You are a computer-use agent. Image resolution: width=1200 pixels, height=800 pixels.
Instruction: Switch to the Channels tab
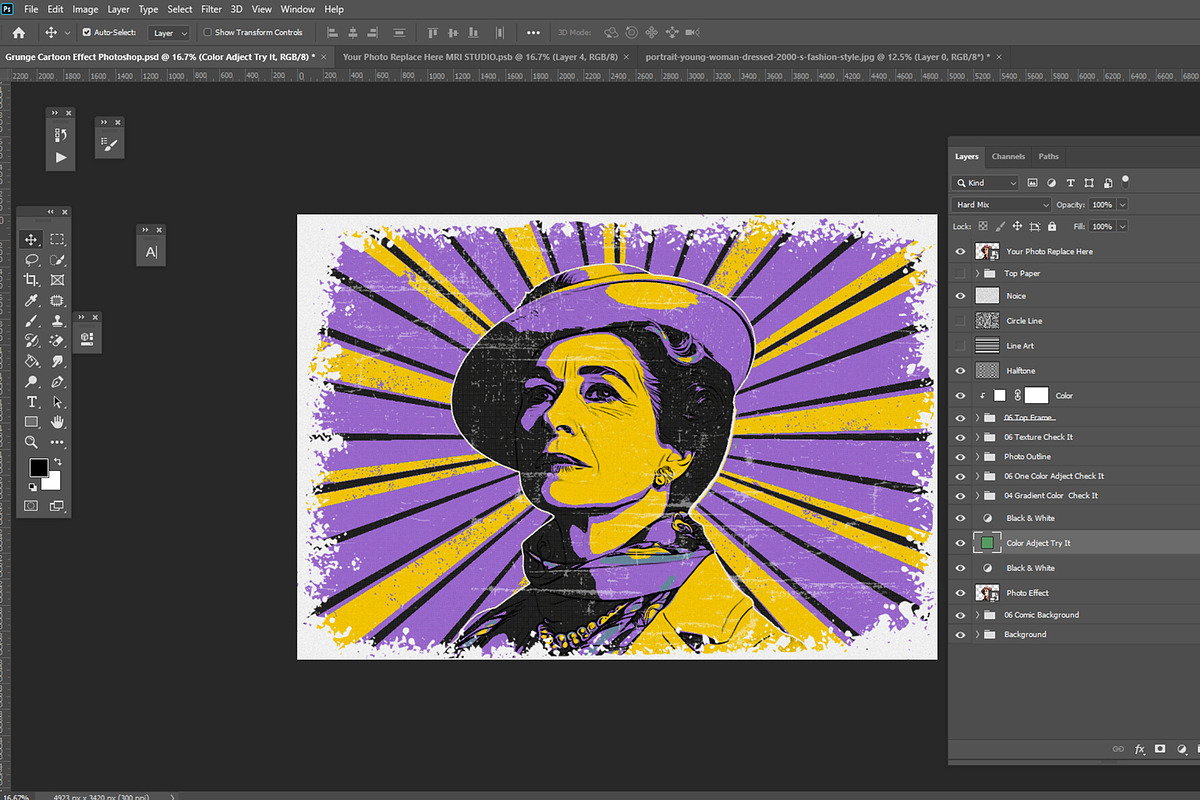point(1008,157)
